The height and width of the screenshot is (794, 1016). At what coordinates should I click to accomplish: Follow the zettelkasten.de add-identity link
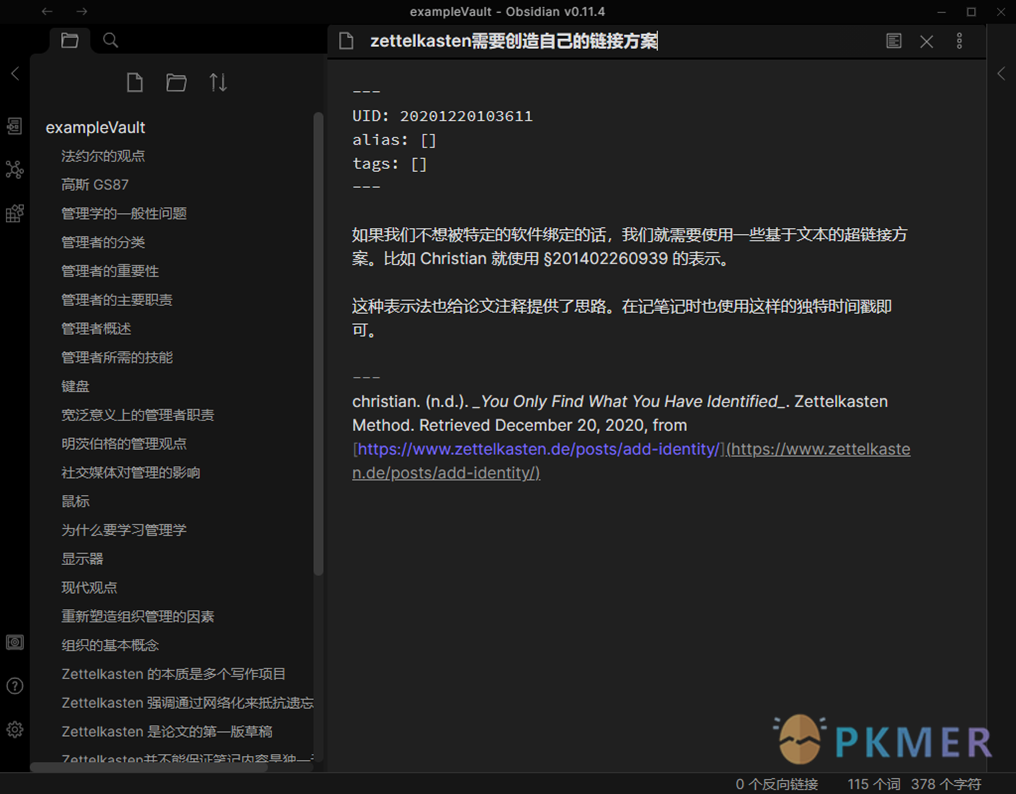pos(538,449)
